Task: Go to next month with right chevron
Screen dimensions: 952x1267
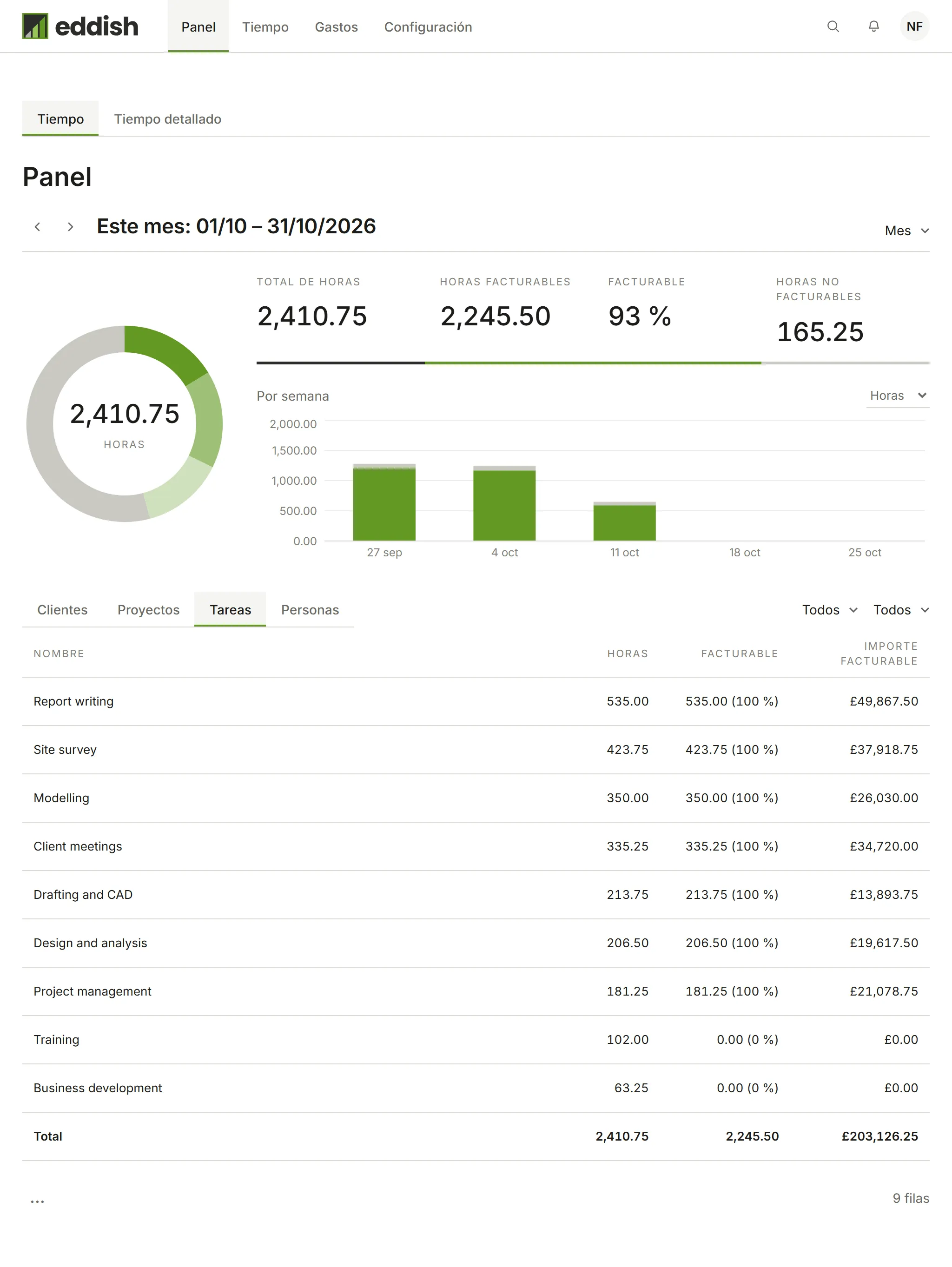Action: click(70, 227)
